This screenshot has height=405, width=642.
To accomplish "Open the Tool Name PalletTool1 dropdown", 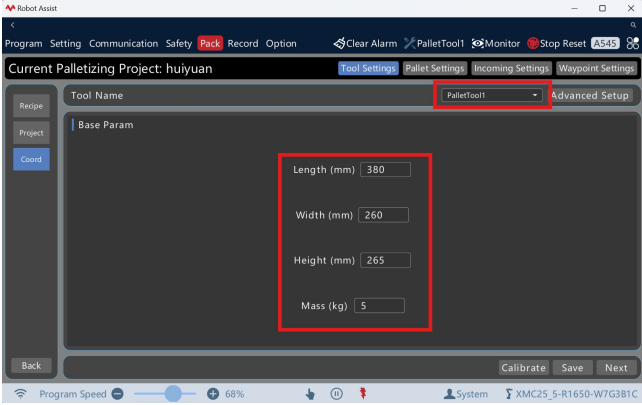I will [491, 95].
